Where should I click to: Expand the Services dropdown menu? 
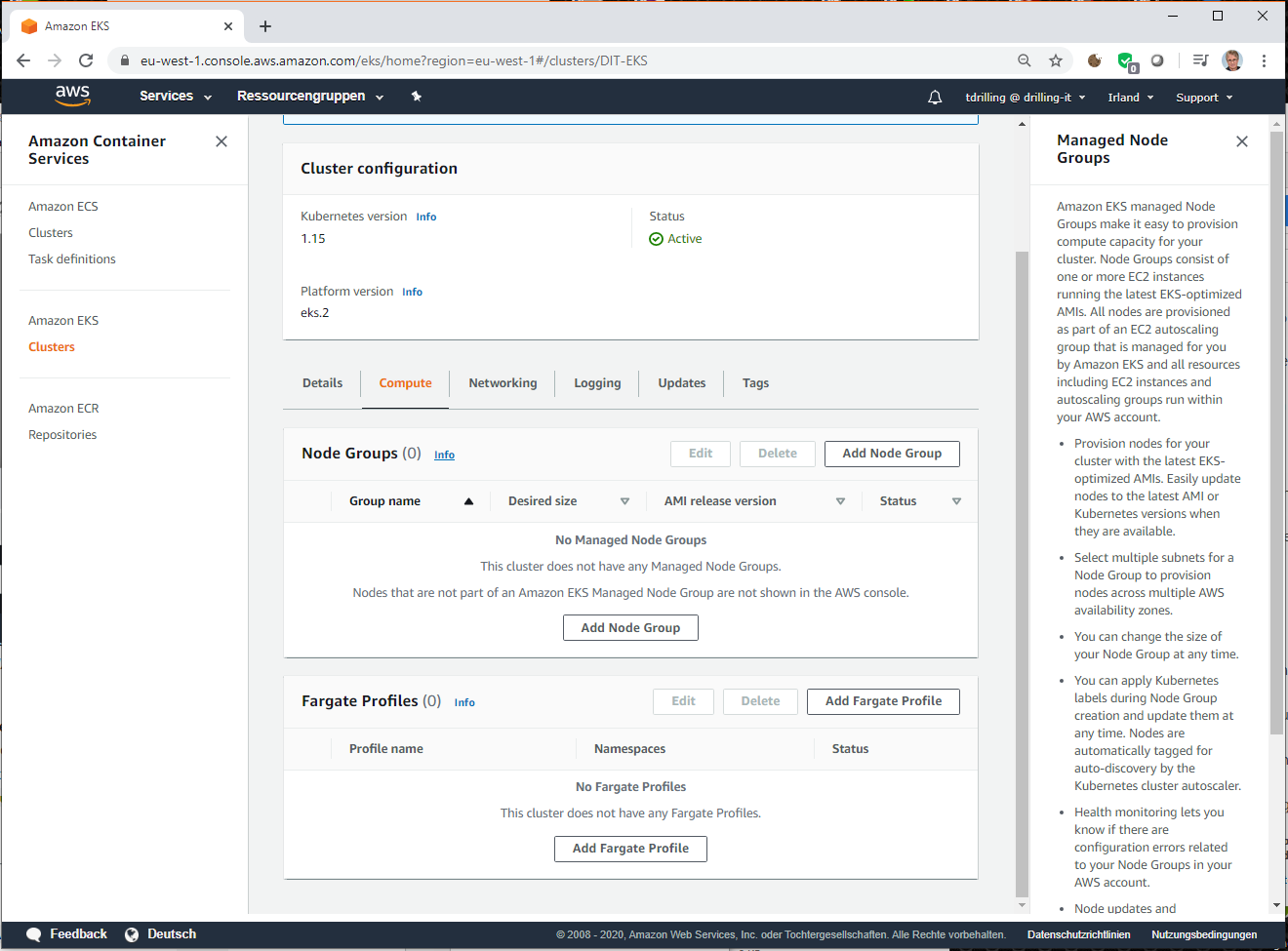coord(176,96)
